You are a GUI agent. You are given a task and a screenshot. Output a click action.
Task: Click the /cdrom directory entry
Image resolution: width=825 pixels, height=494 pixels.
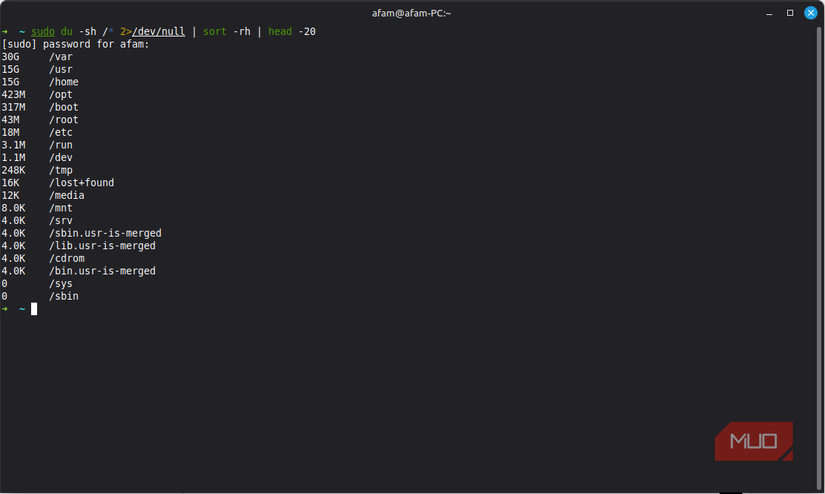pyautogui.click(x=66, y=259)
